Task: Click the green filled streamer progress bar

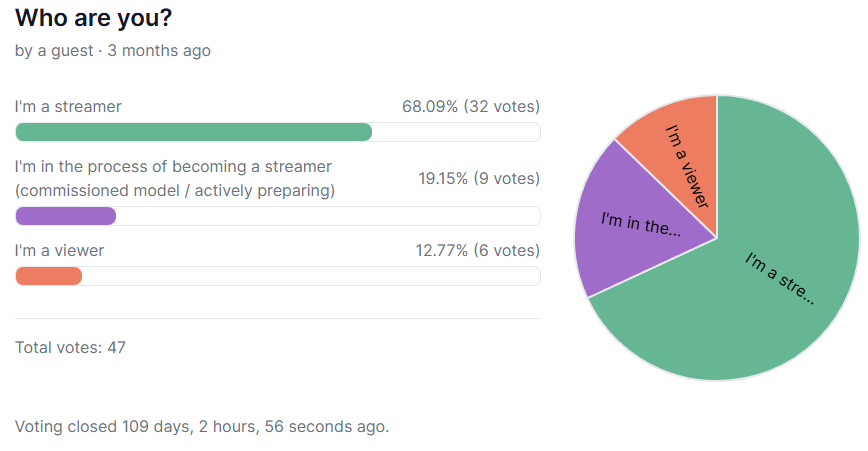Action: tap(193, 132)
